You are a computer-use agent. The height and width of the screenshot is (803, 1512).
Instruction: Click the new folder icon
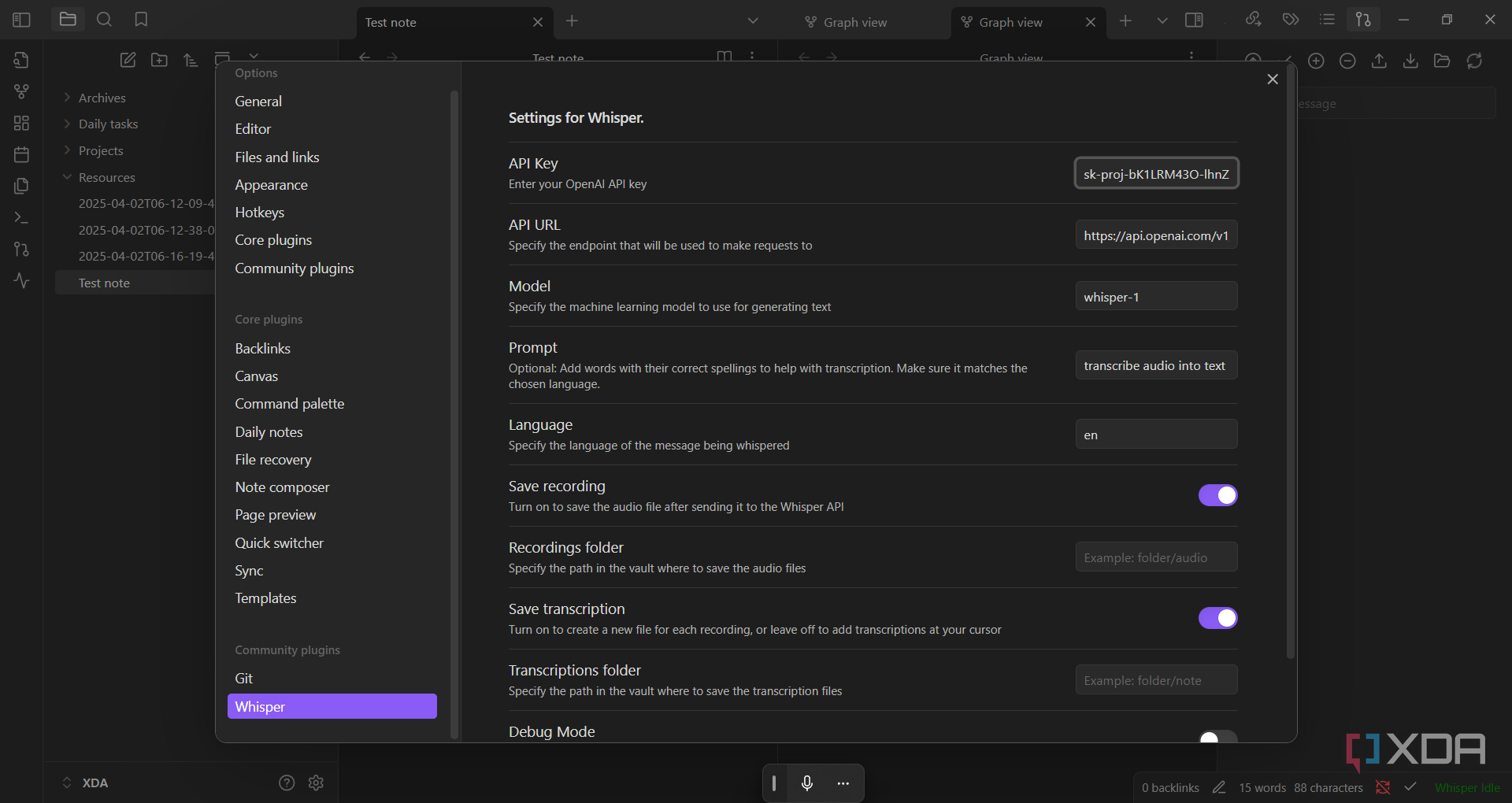click(x=159, y=60)
